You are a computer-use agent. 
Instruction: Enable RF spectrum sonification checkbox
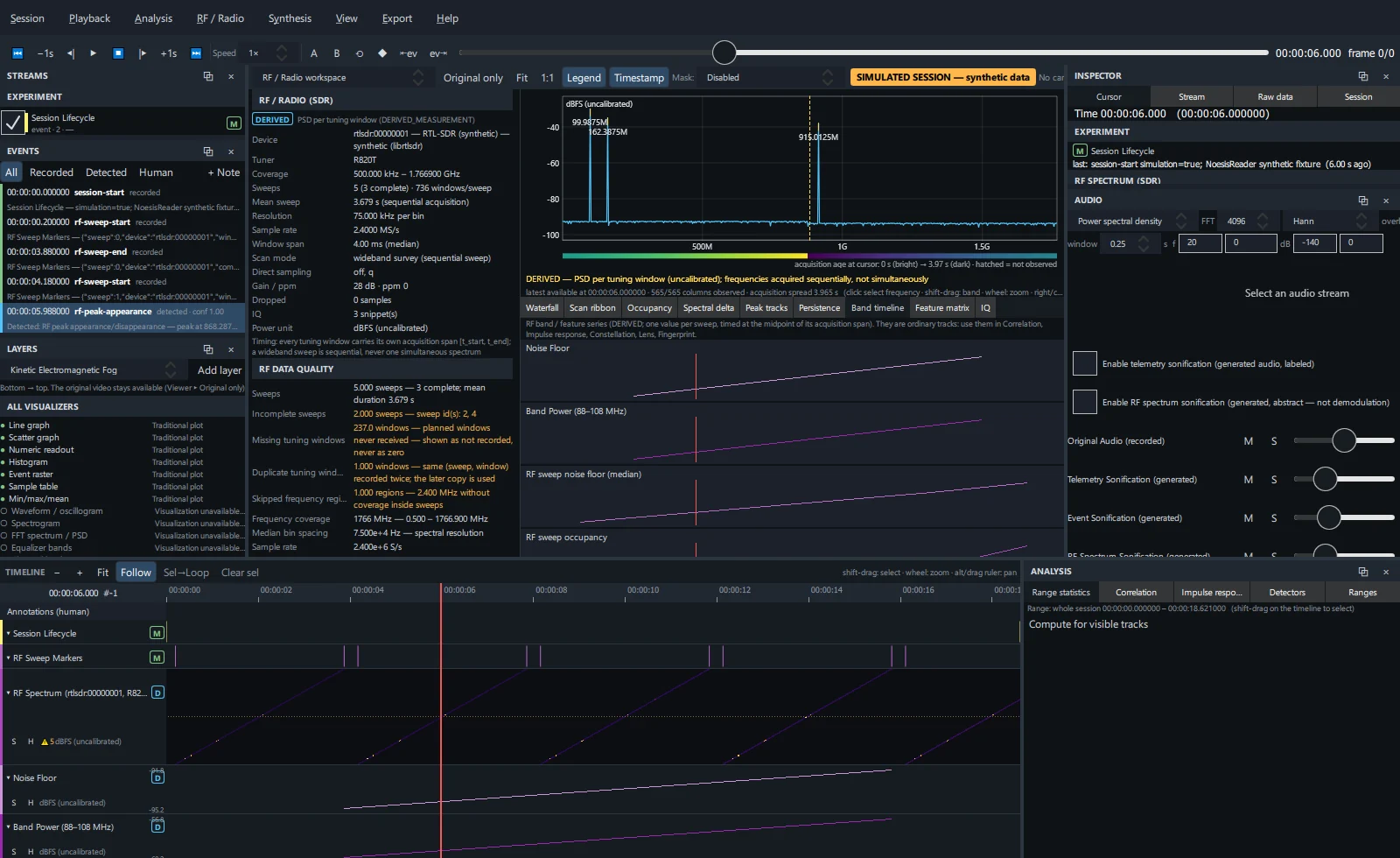tap(1085, 402)
